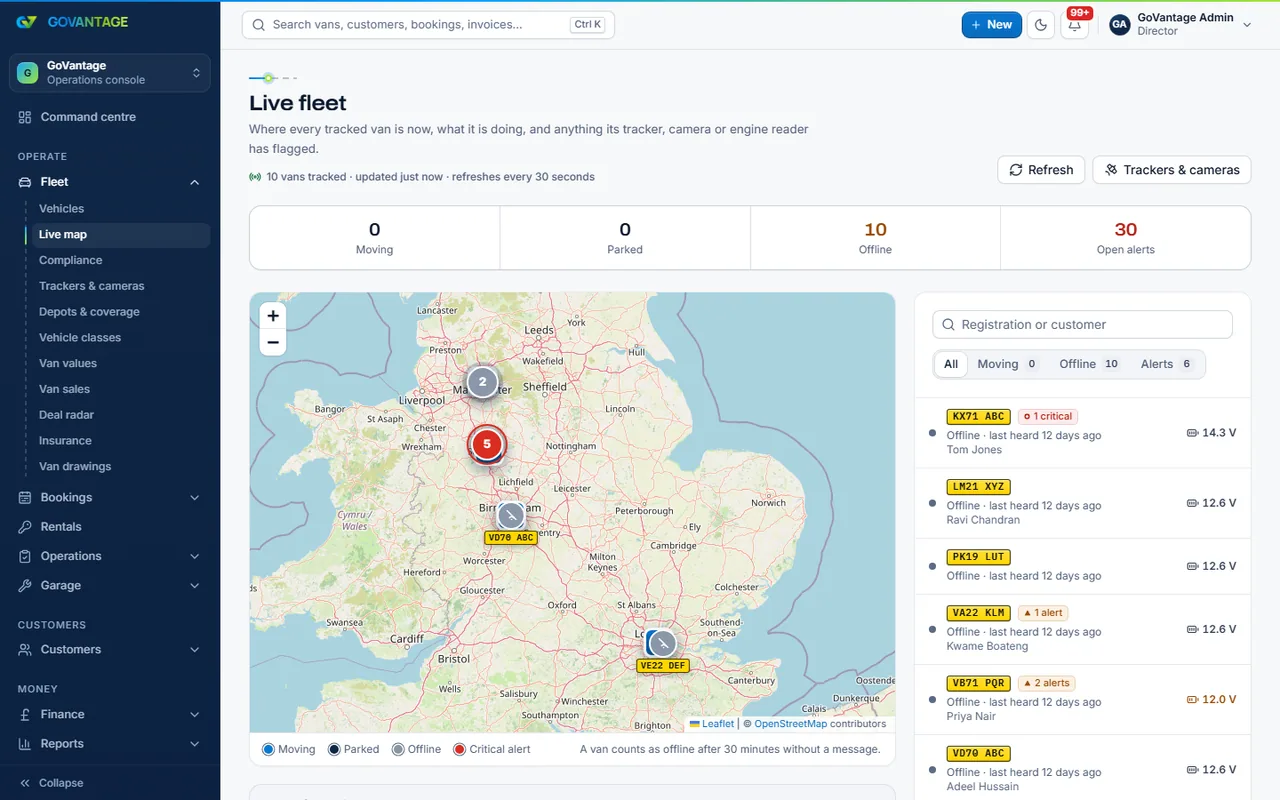Click the Reports chart icon
The width and height of the screenshot is (1280, 800).
[25, 744]
